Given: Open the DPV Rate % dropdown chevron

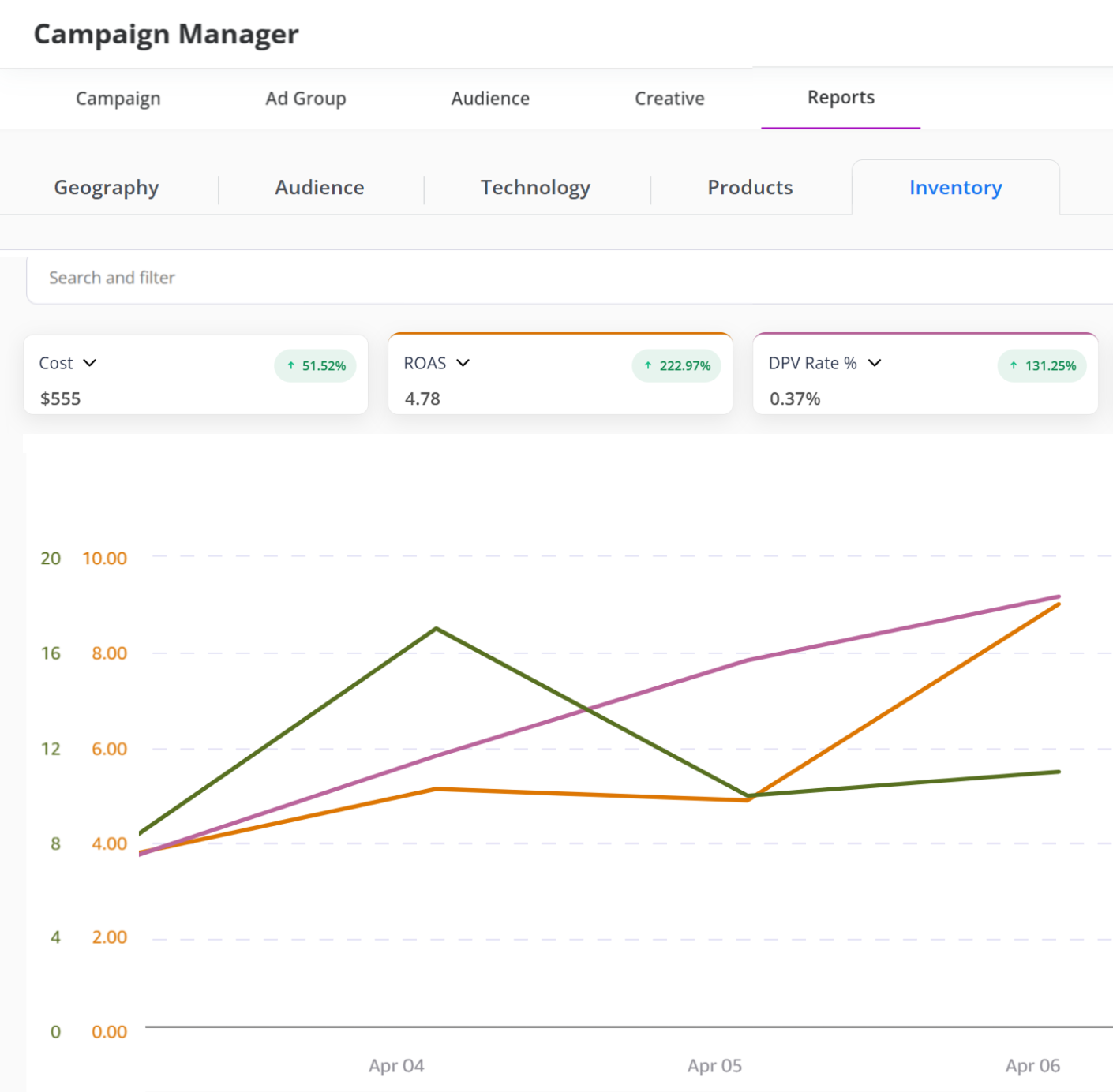Looking at the screenshot, I should pyautogui.click(x=875, y=363).
